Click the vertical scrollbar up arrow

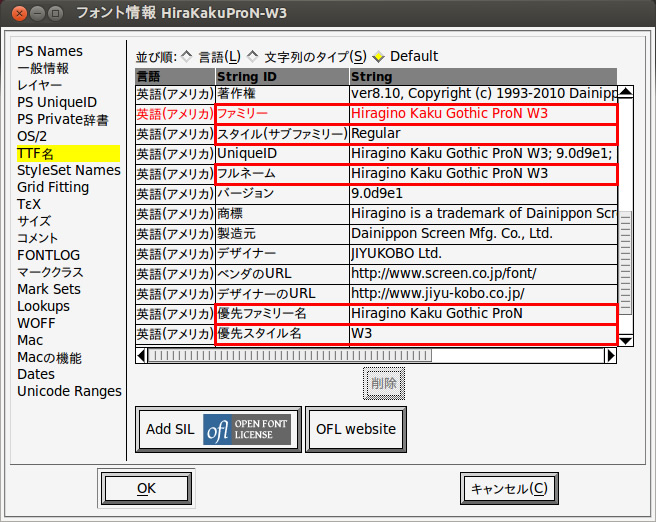(x=625, y=92)
